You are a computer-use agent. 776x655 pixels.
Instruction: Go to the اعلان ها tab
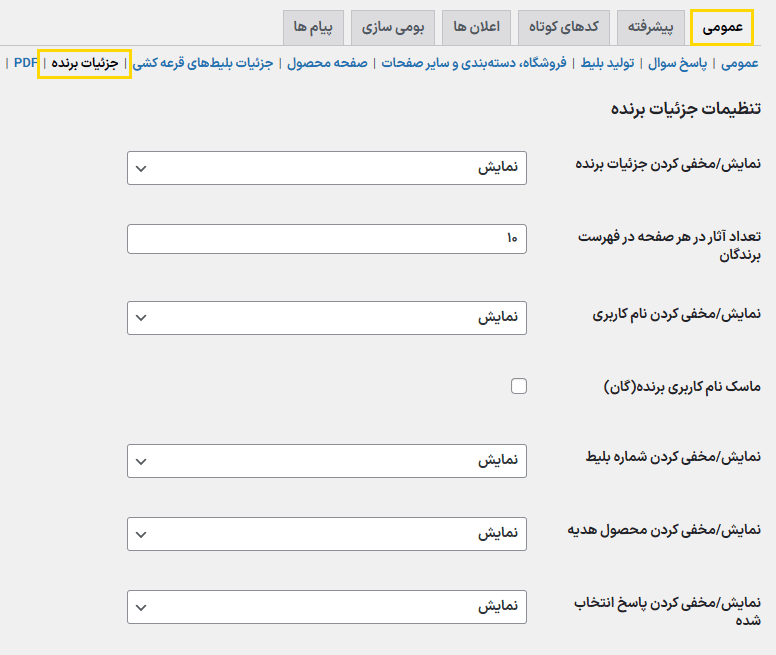(x=477, y=27)
